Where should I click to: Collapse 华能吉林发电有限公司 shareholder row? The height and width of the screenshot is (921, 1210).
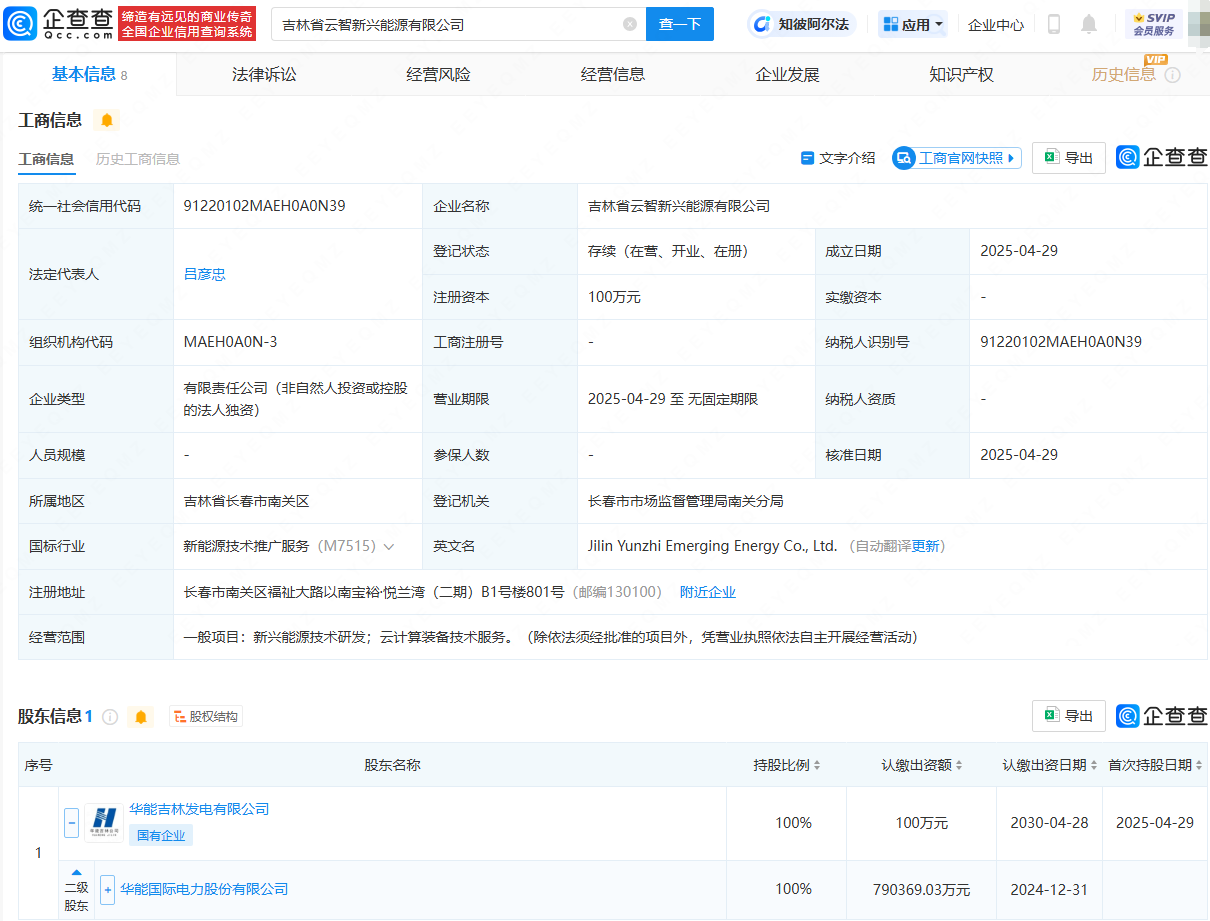point(72,823)
